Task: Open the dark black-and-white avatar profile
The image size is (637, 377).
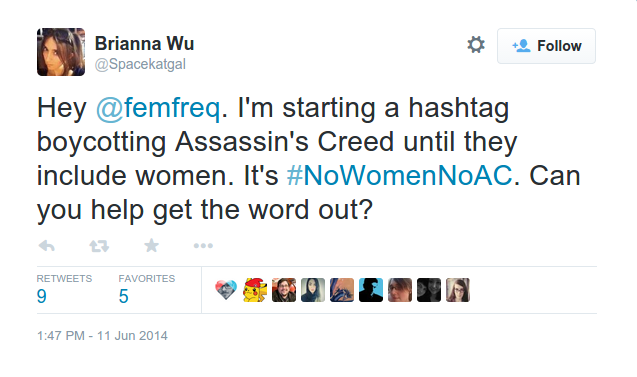Action: 429,290
